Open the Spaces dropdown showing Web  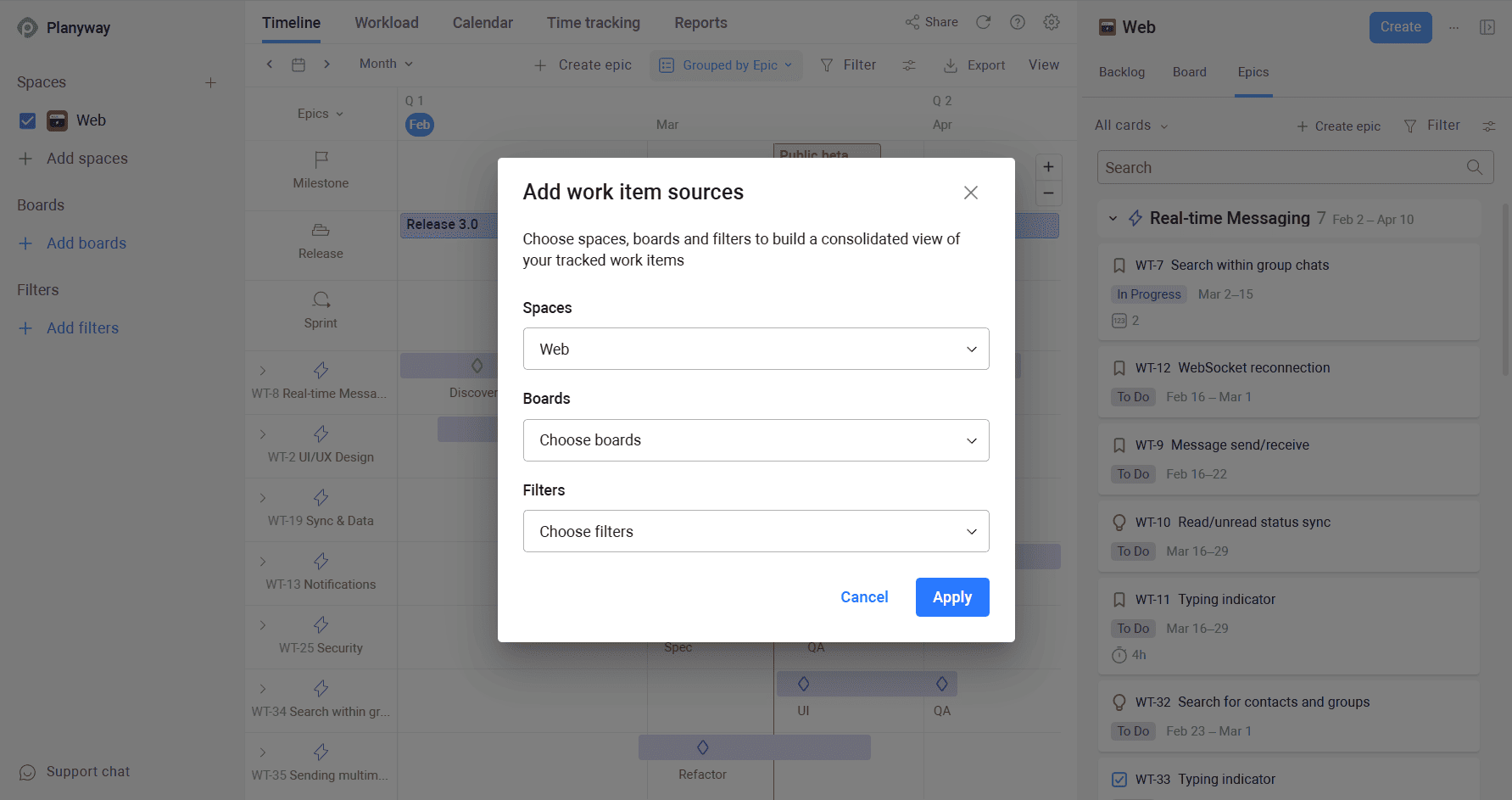tap(756, 349)
